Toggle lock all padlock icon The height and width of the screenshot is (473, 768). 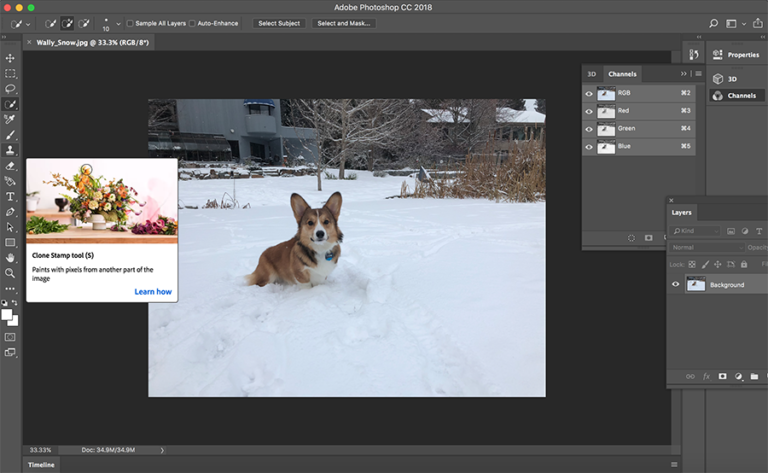[x=744, y=264]
